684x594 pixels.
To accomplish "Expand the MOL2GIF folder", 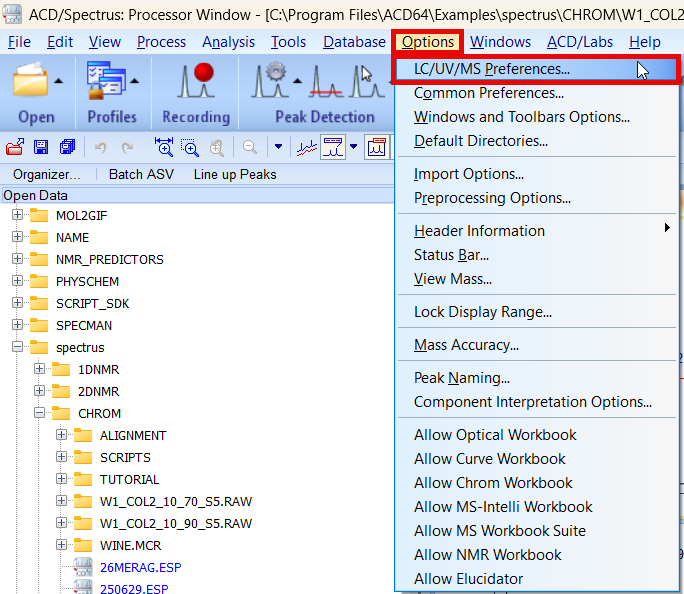I will coord(17,215).
